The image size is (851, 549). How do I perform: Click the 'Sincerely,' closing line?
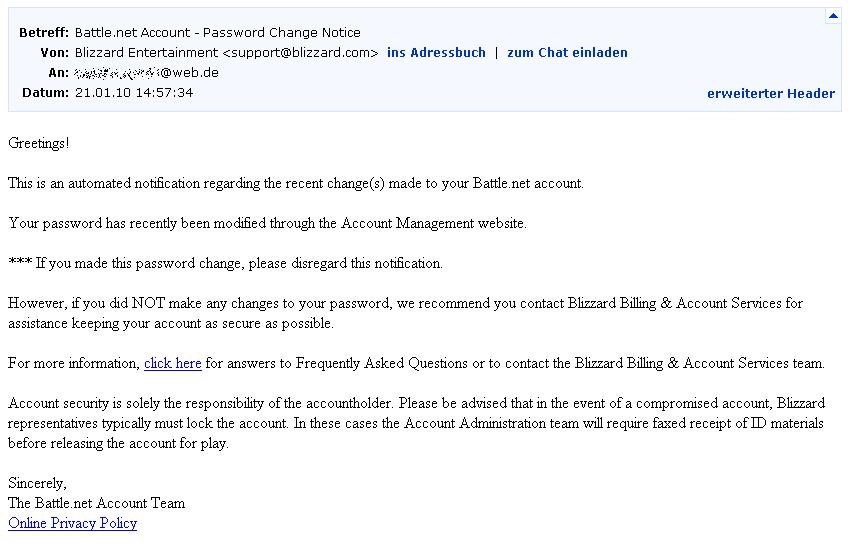click(37, 483)
